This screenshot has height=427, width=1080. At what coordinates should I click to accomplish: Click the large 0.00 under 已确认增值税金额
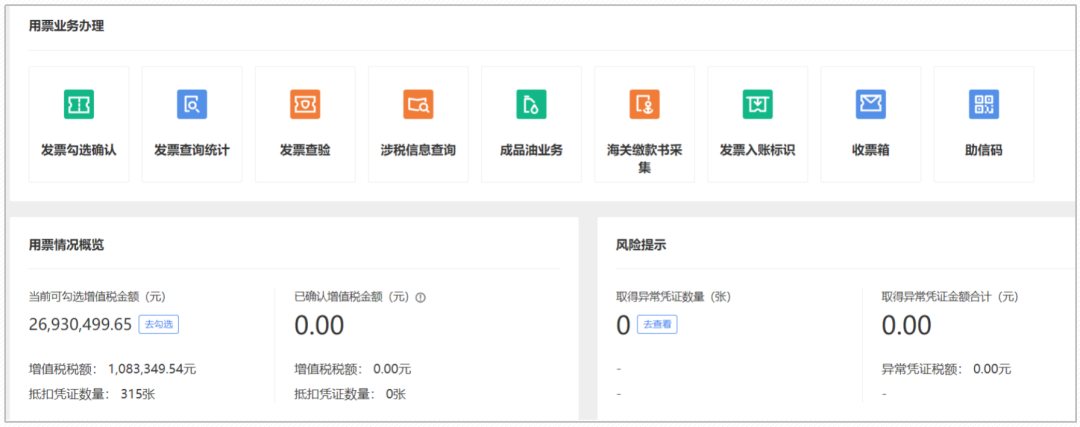[x=319, y=325]
